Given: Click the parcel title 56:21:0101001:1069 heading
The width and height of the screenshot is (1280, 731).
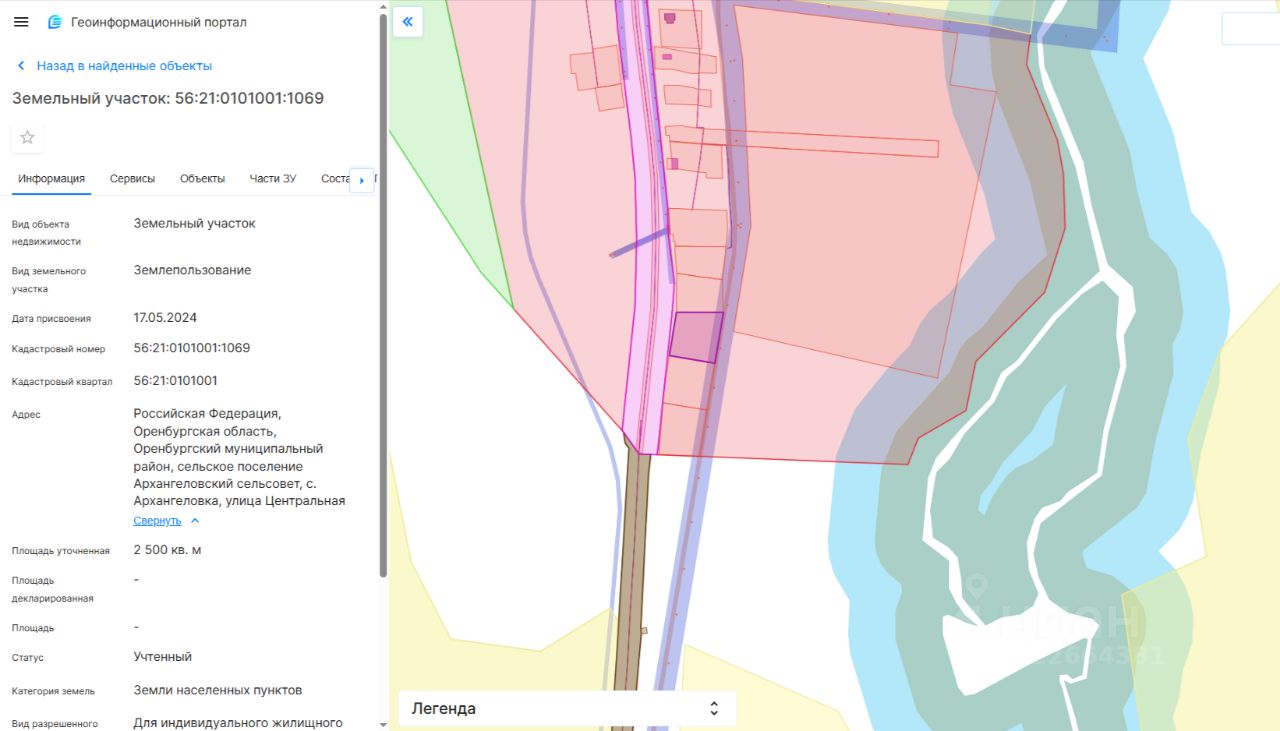Looking at the screenshot, I should point(168,98).
